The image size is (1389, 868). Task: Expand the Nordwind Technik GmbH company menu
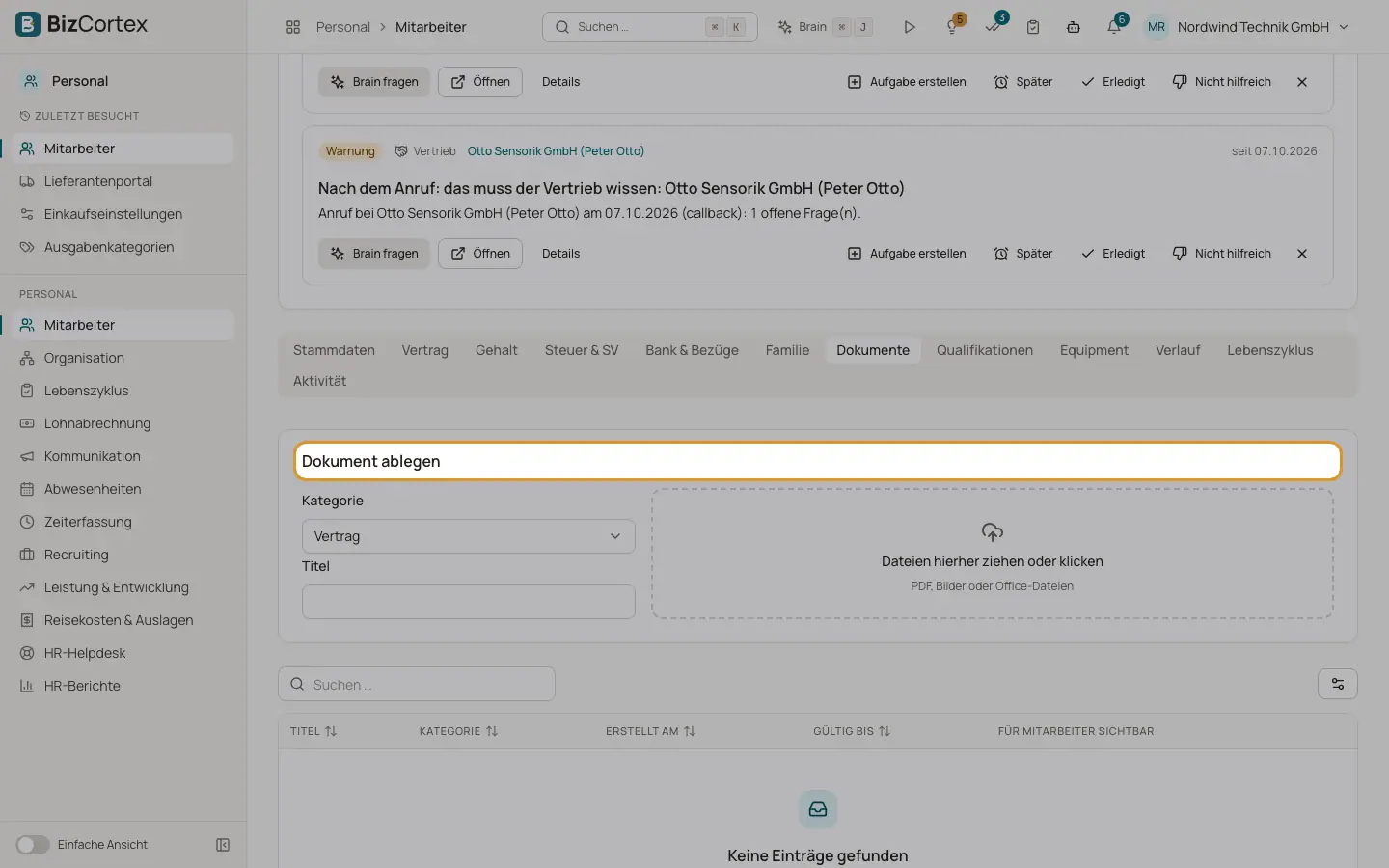(x=1263, y=27)
